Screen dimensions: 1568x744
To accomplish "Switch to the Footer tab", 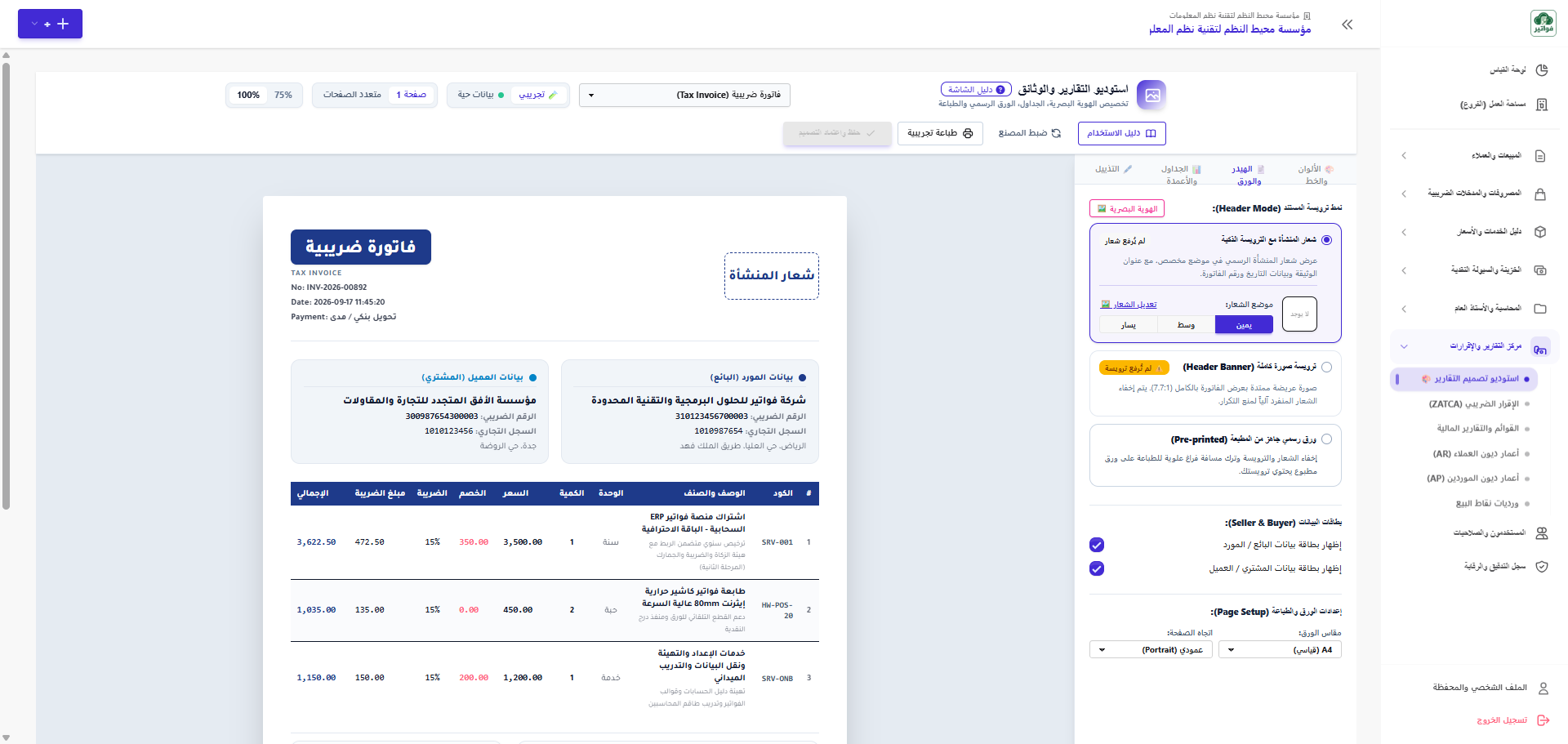I will [1114, 169].
